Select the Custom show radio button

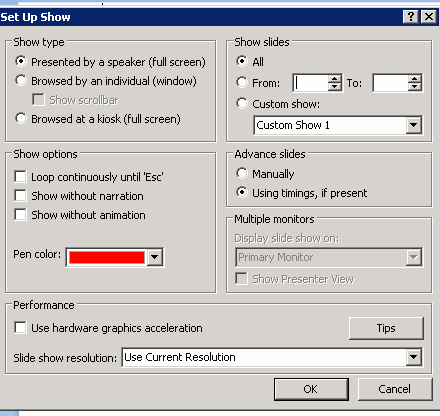click(x=242, y=103)
